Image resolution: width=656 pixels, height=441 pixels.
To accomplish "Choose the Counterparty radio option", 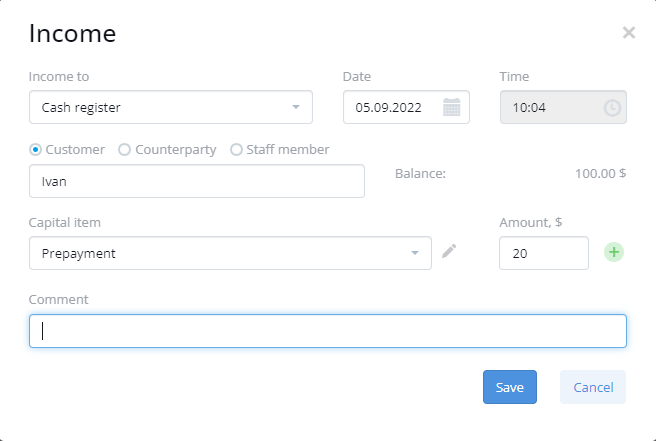I will [x=124, y=149].
